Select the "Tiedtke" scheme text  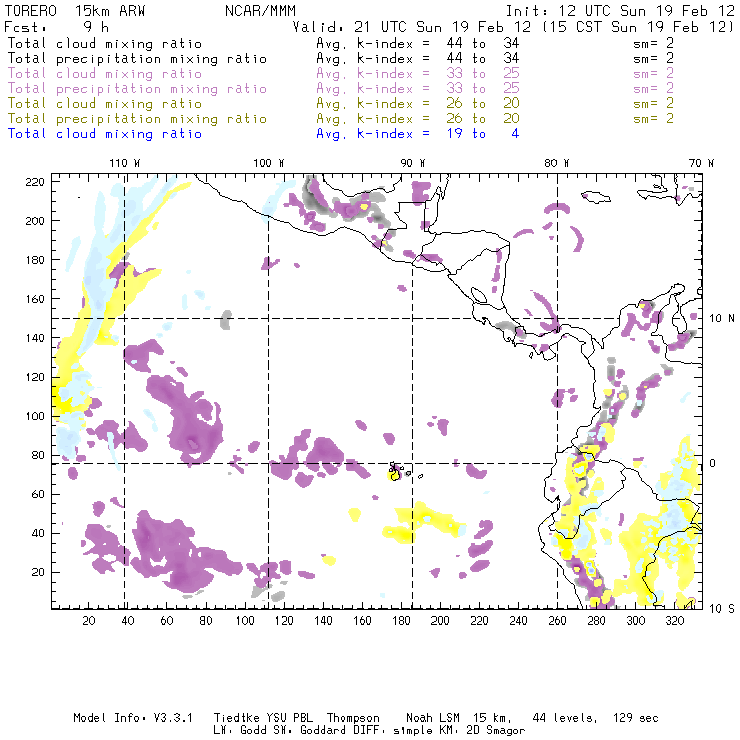click(237, 718)
